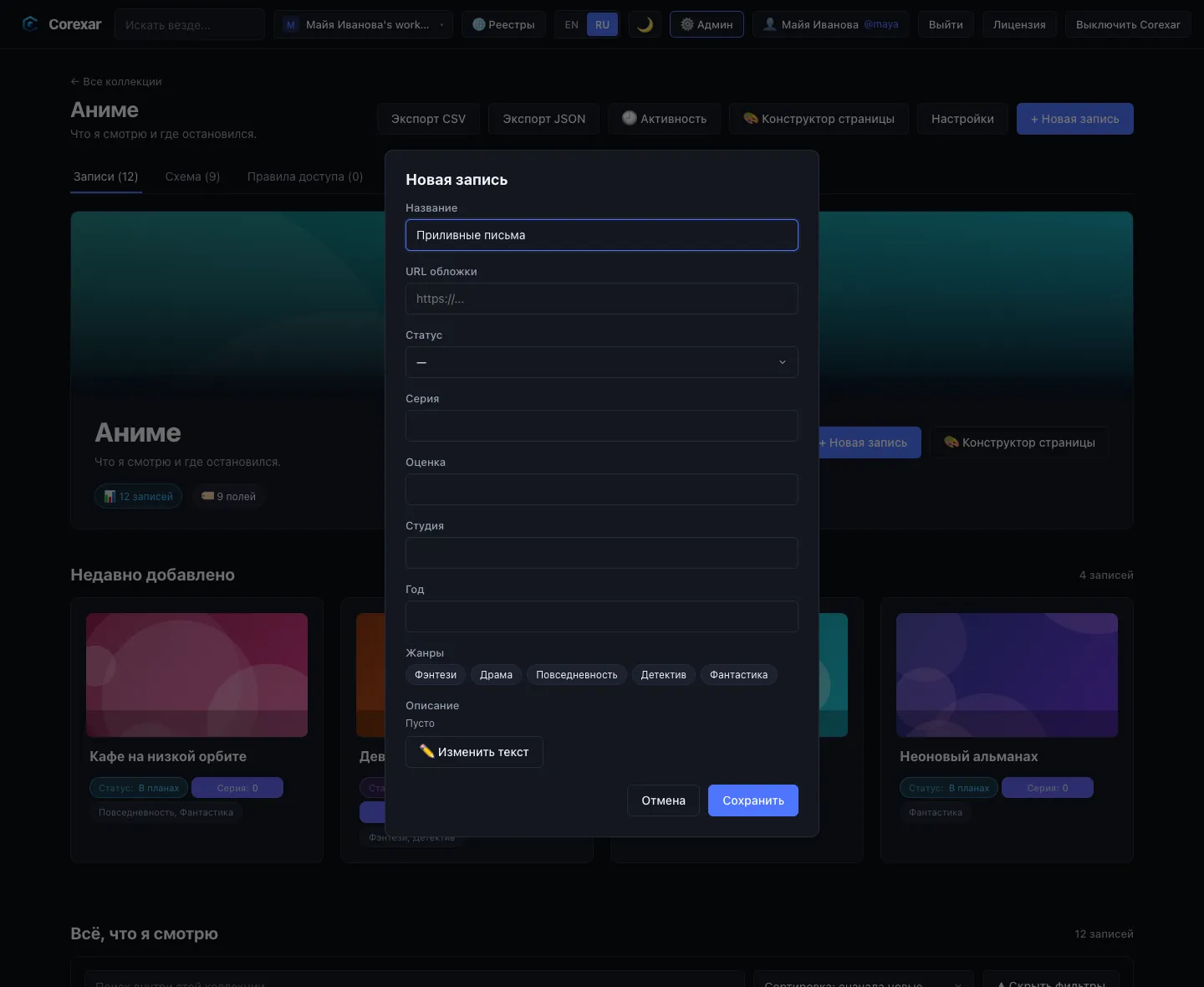The image size is (1204, 987).
Task: Click the Повседневность, Фантастика tag on Кафе card
Action: (x=166, y=812)
